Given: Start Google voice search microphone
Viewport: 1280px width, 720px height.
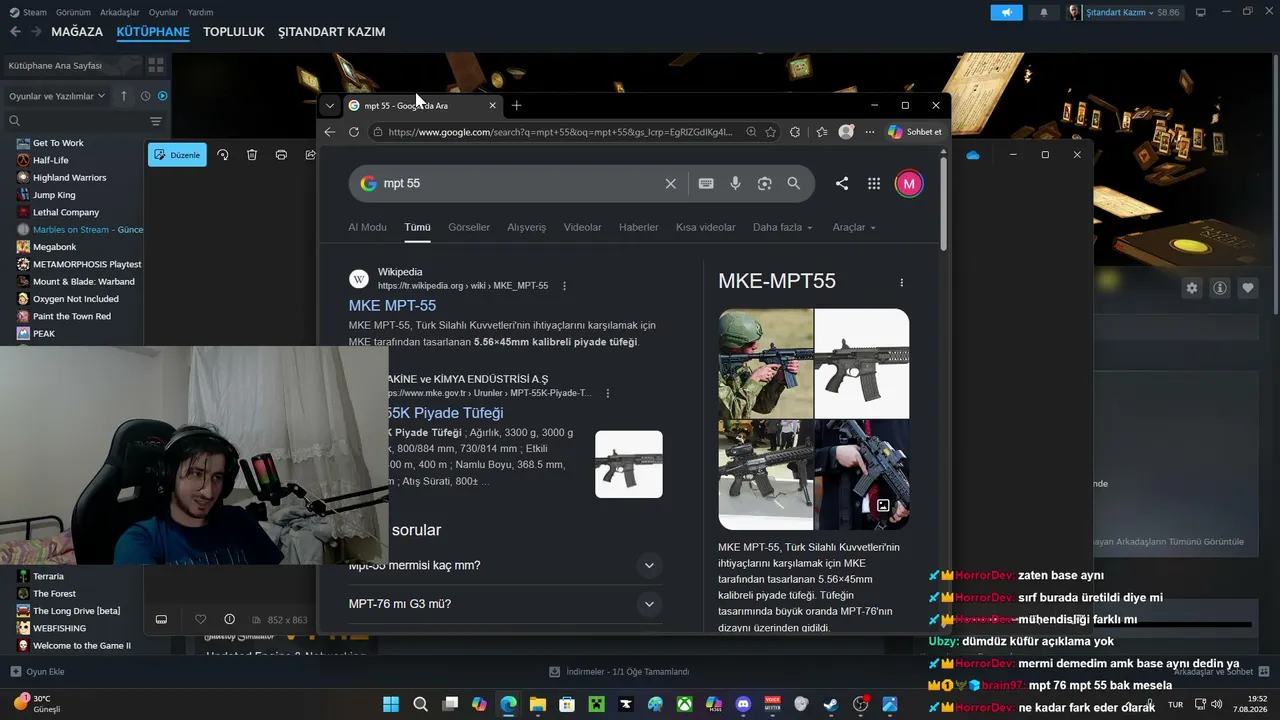Looking at the screenshot, I should pos(735,184).
